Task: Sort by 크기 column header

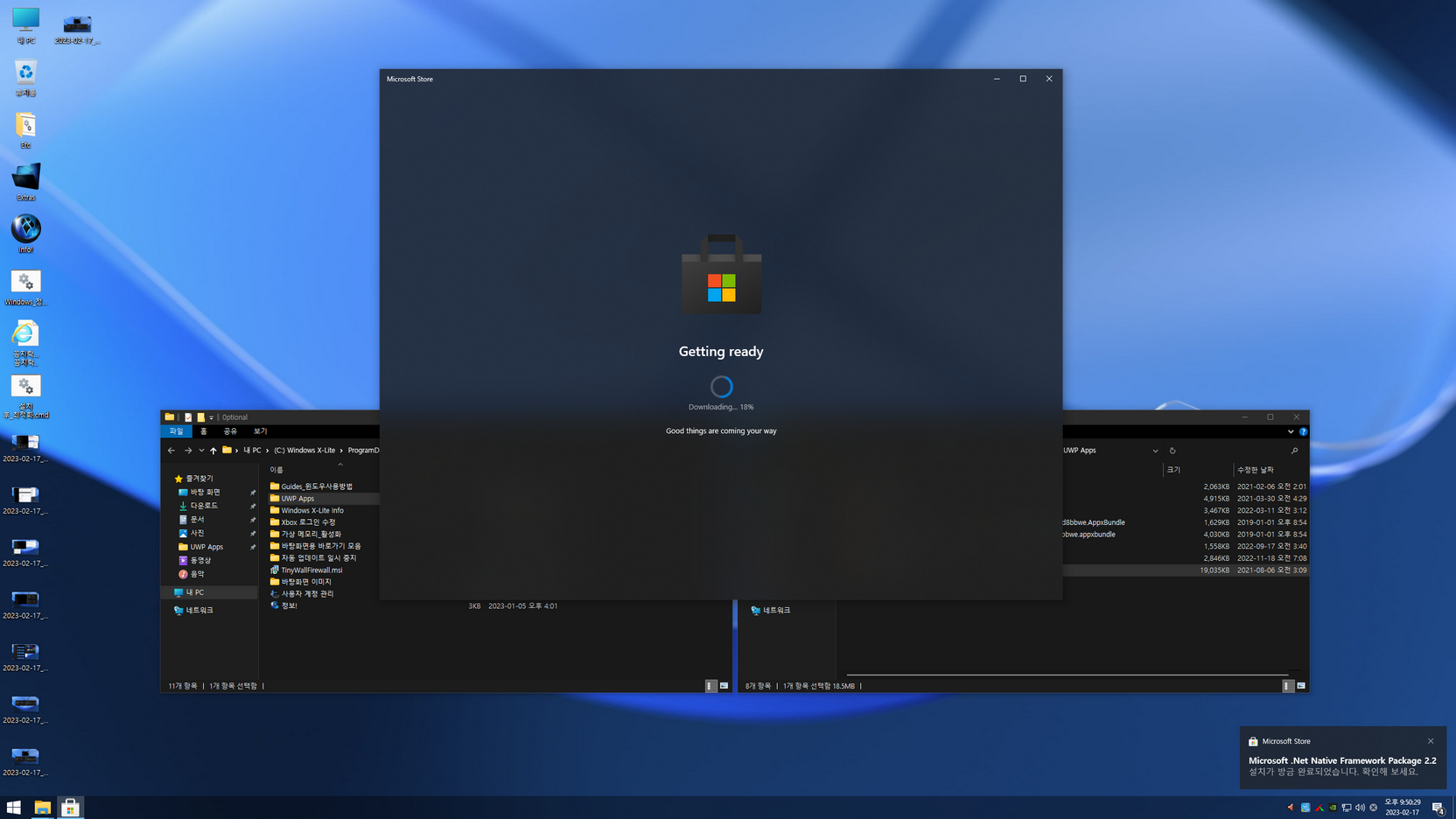Action: tap(1173, 470)
